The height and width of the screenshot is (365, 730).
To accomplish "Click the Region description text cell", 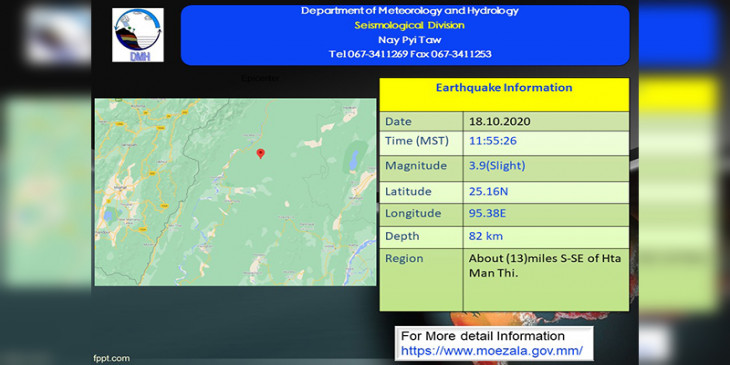I will (x=546, y=279).
